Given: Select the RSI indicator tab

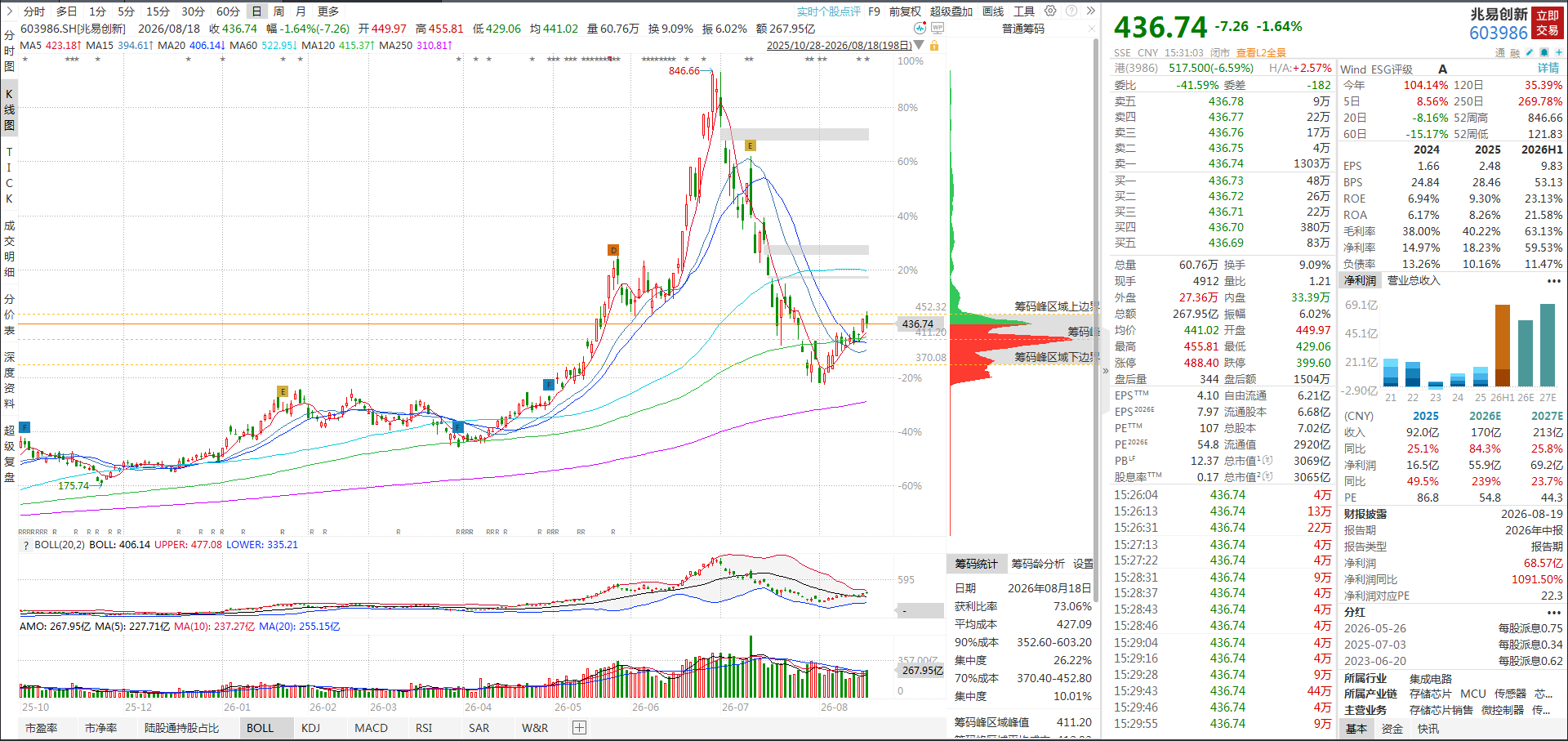Looking at the screenshot, I should point(424,728).
